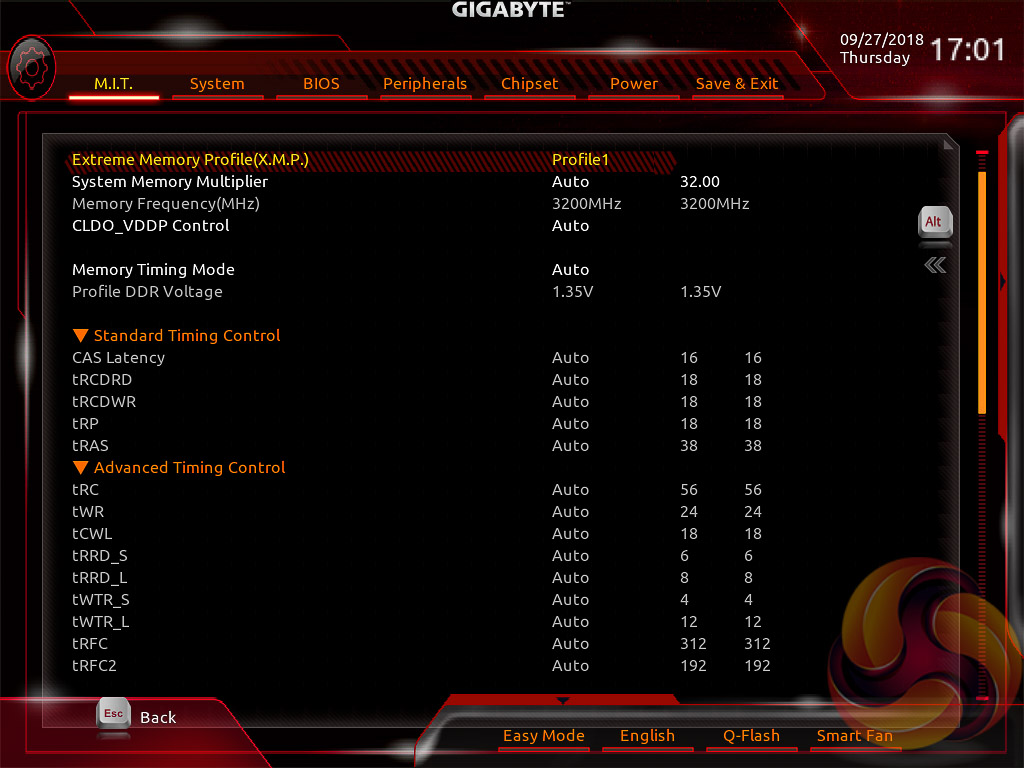Open Extreme Memory Profile Profile1 setting
This screenshot has width=1024, height=768.
(580, 160)
